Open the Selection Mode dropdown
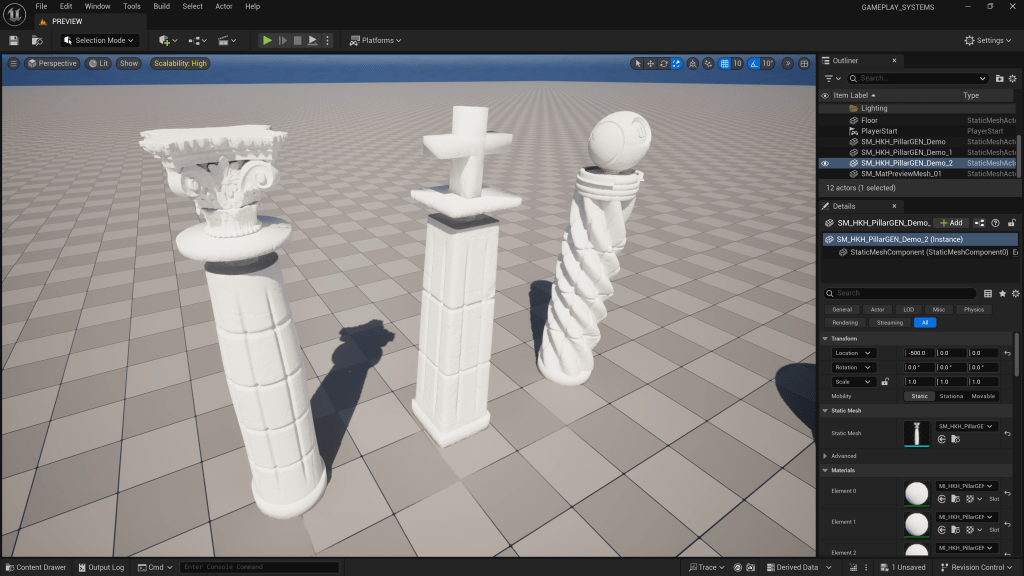The width and height of the screenshot is (1024, 576). pyautogui.click(x=99, y=40)
